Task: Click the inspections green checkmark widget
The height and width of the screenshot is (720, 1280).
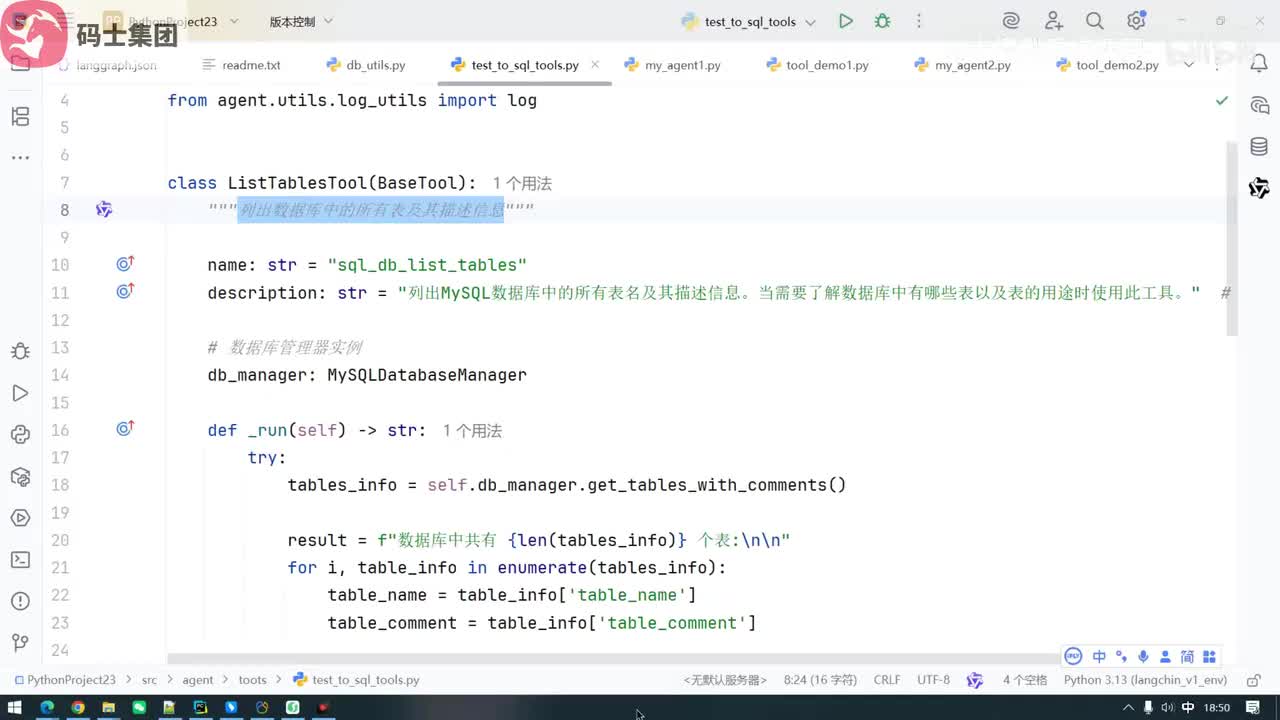Action: (1222, 101)
